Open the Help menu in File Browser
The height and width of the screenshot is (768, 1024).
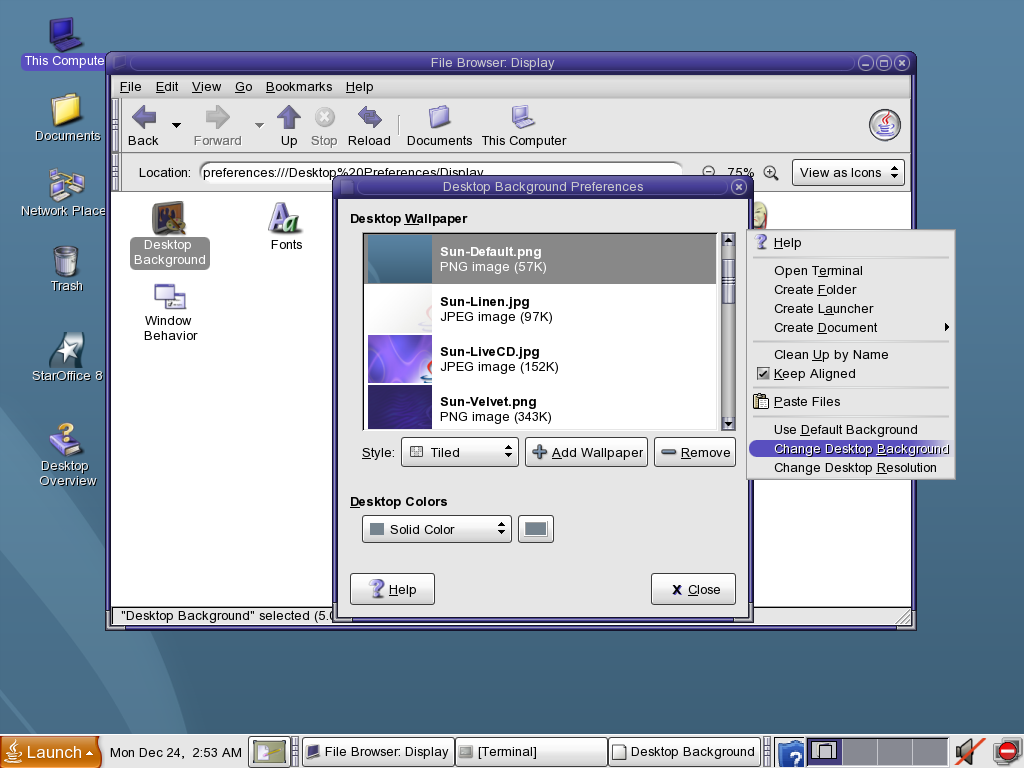click(359, 87)
